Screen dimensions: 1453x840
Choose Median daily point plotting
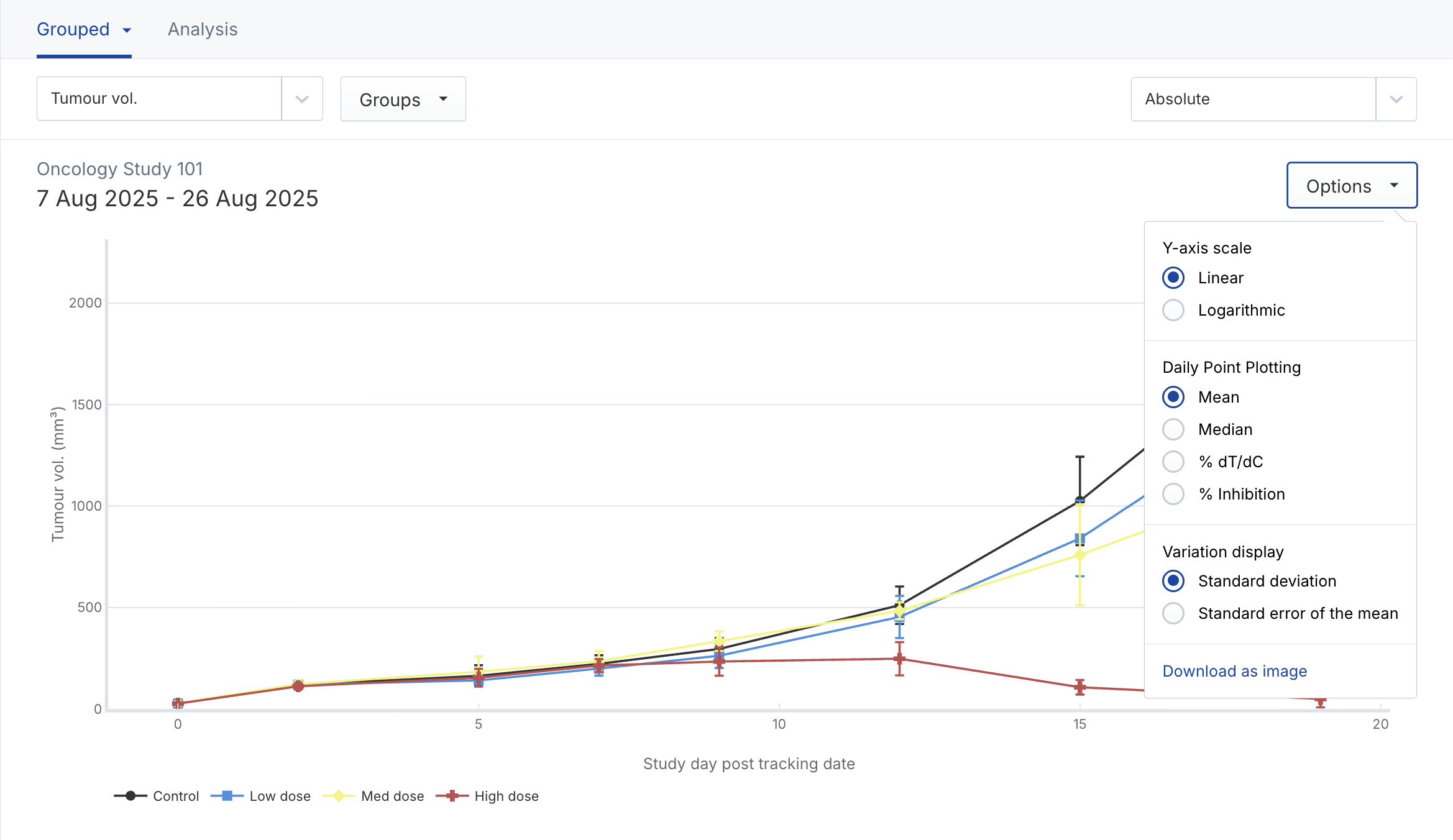click(x=1173, y=429)
